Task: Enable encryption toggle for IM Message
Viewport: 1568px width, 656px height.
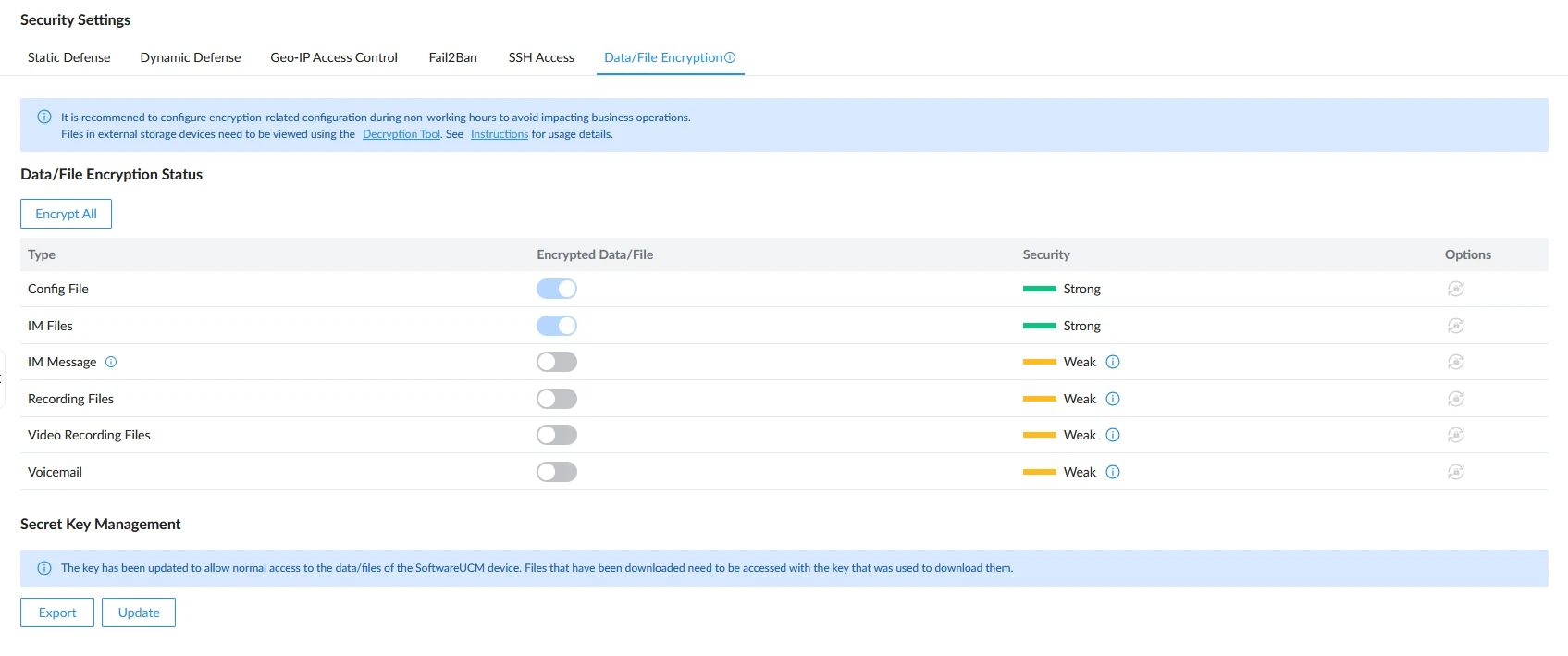Action: (x=557, y=362)
